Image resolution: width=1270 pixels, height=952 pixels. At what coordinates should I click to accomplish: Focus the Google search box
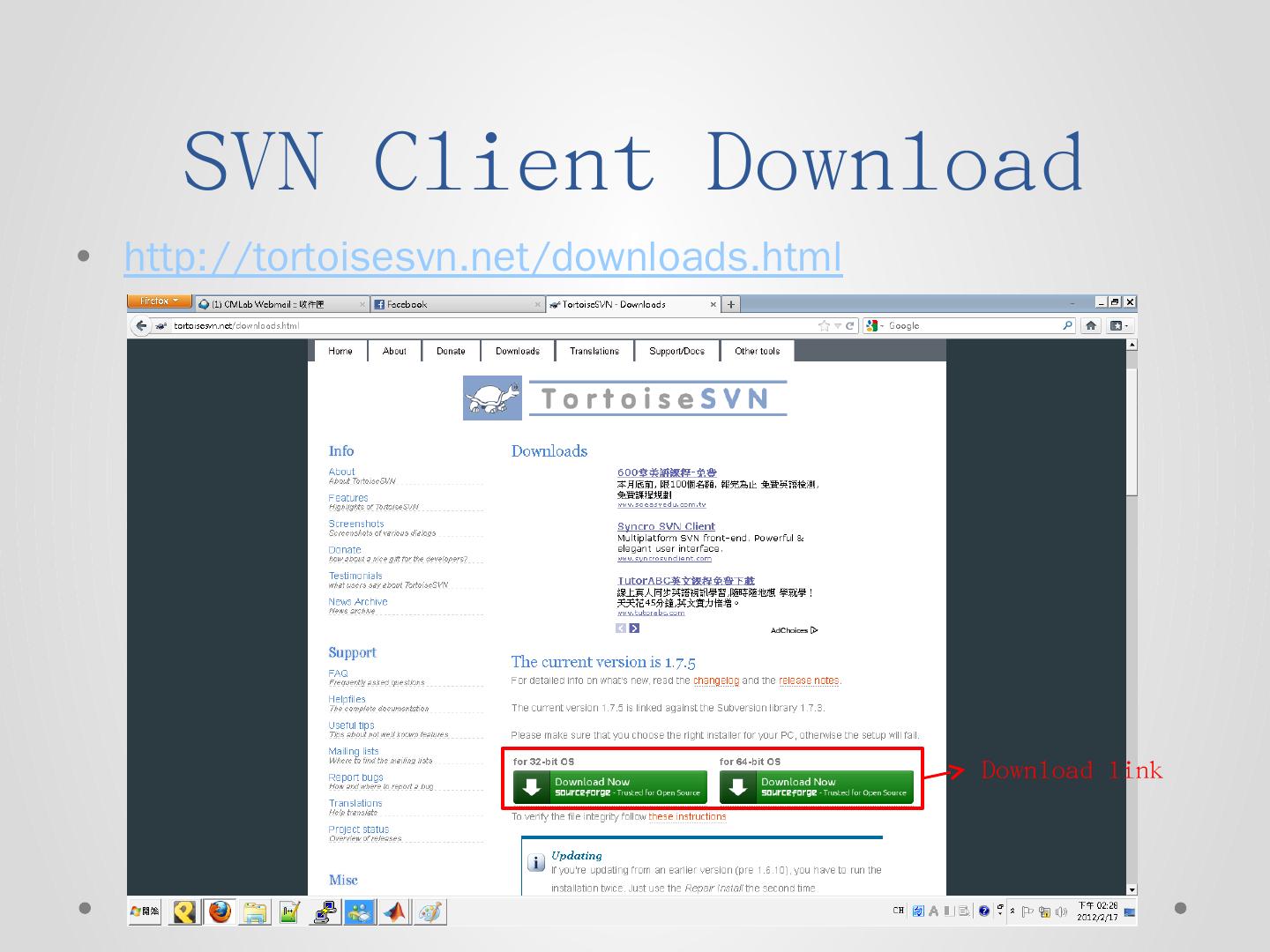click(970, 325)
